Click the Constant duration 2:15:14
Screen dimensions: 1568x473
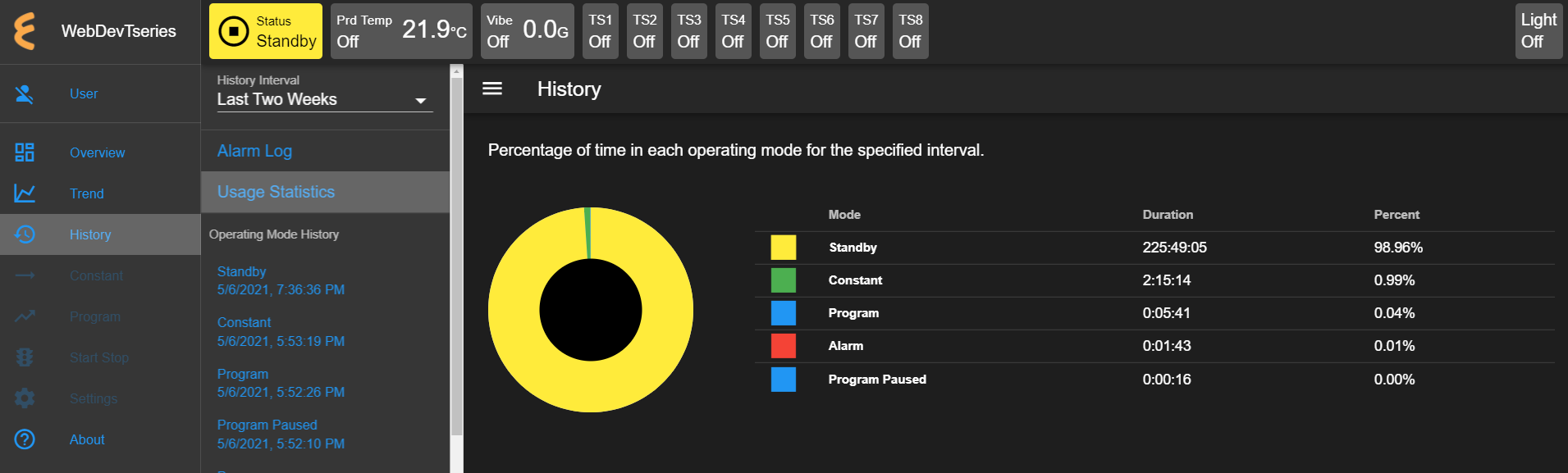click(1167, 280)
